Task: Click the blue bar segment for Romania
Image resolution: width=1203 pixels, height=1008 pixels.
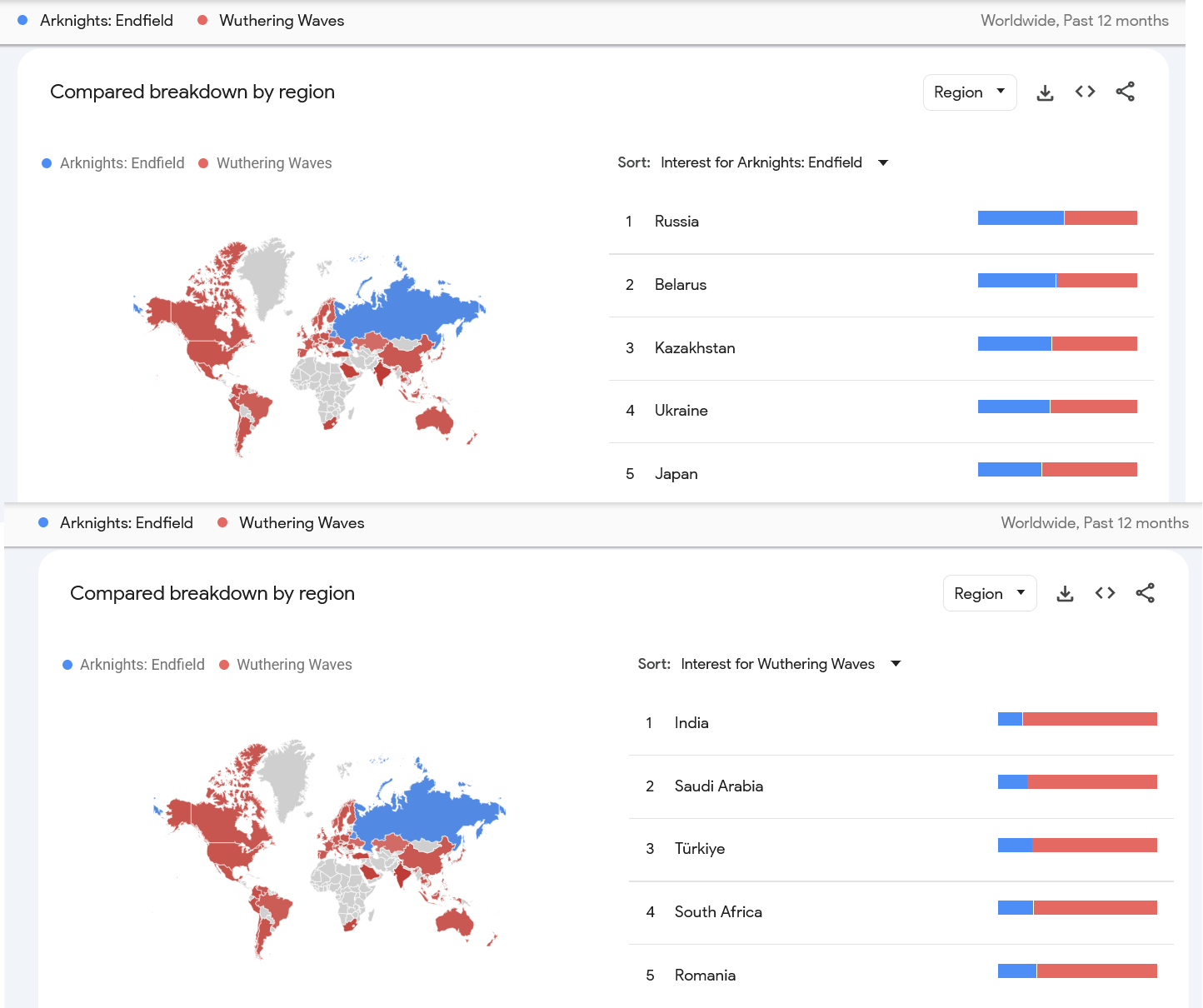Action: [1017, 971]
